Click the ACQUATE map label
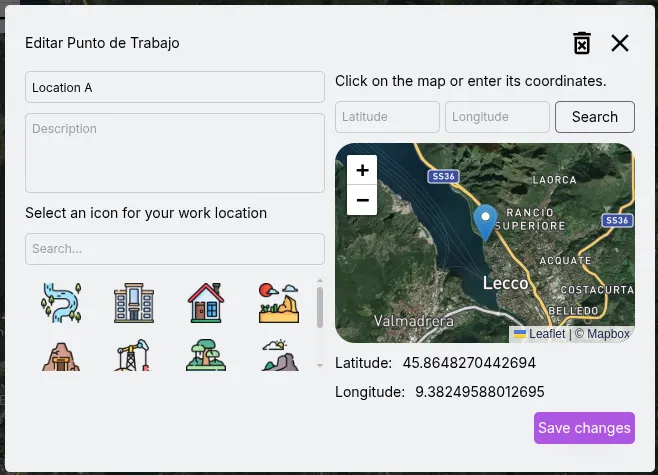 [565, 261]
